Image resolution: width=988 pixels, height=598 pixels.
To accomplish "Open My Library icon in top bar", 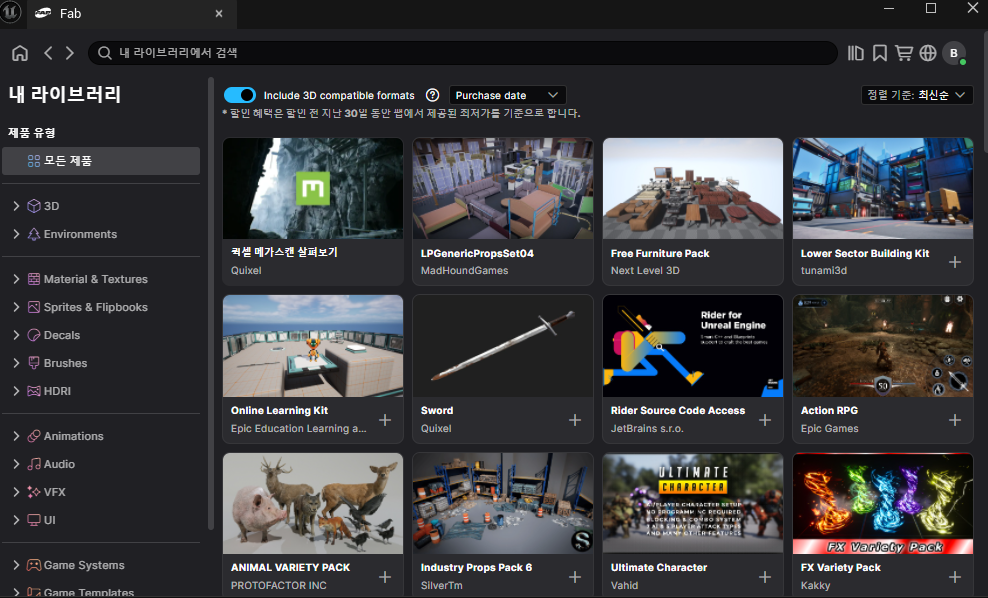I will pyautogui.click(x=856, y=54).
